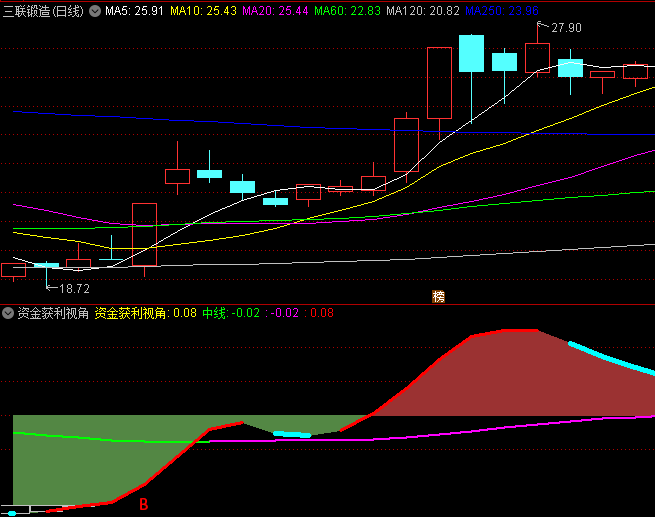Click the 27.90 high price label
The height and width of the screenshot is (517, 655).
click(x=566, y=28)
